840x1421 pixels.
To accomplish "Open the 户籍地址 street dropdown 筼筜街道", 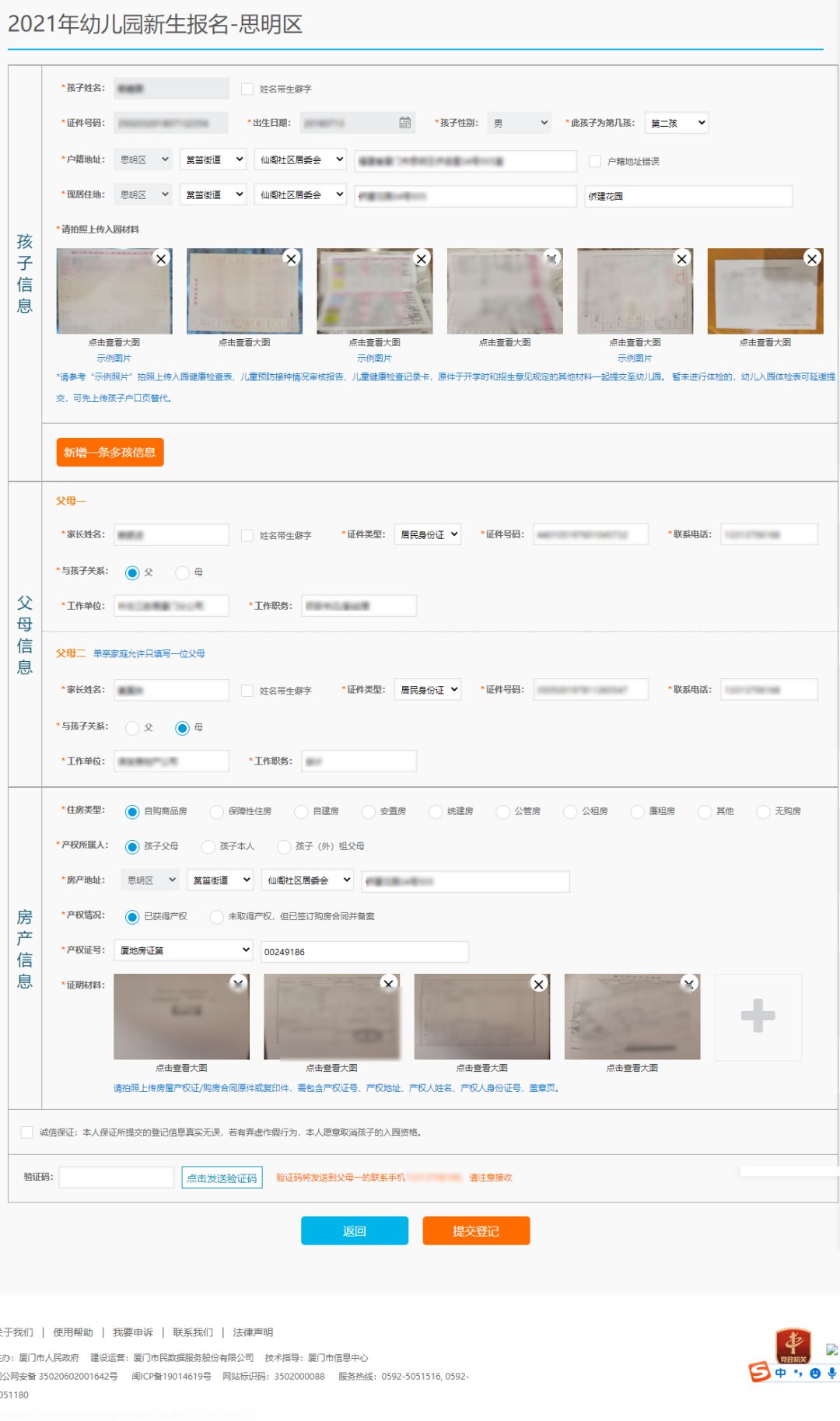I will pos(213,159).
